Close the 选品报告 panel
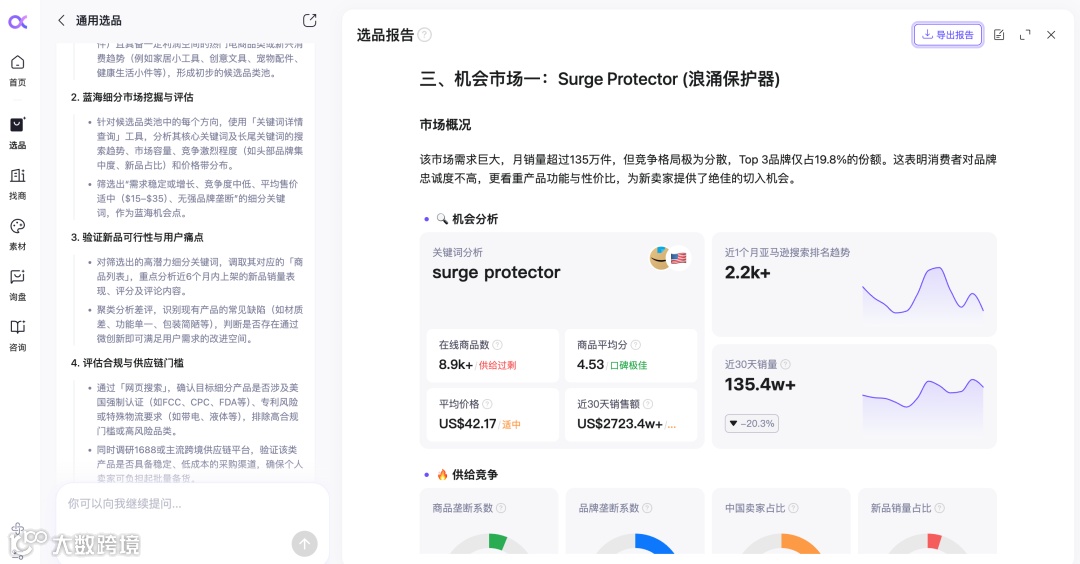The width and height of the screenshot is (1080, 564). [1051, 34]
